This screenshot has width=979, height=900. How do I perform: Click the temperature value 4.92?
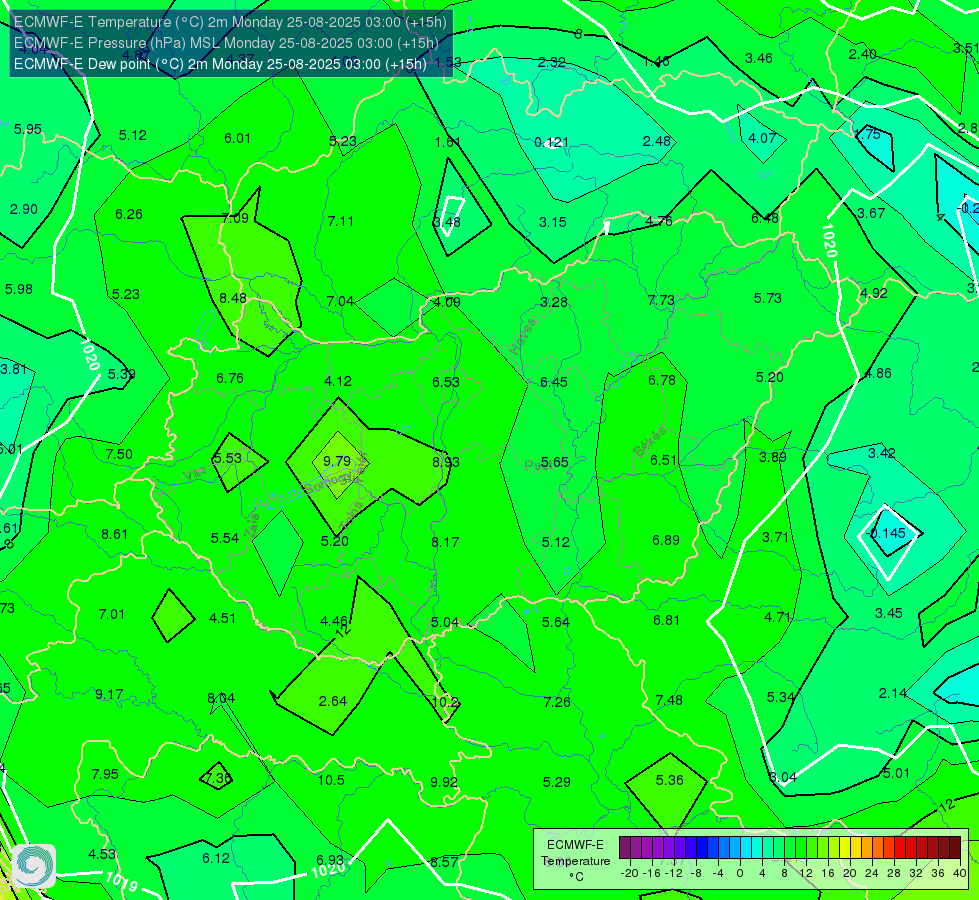(x=873, y=294)
